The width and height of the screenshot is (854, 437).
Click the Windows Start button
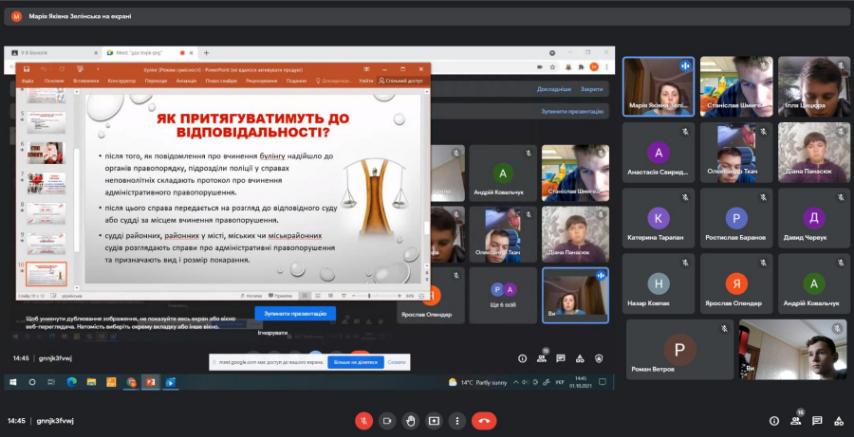click(x=13, y=382)
